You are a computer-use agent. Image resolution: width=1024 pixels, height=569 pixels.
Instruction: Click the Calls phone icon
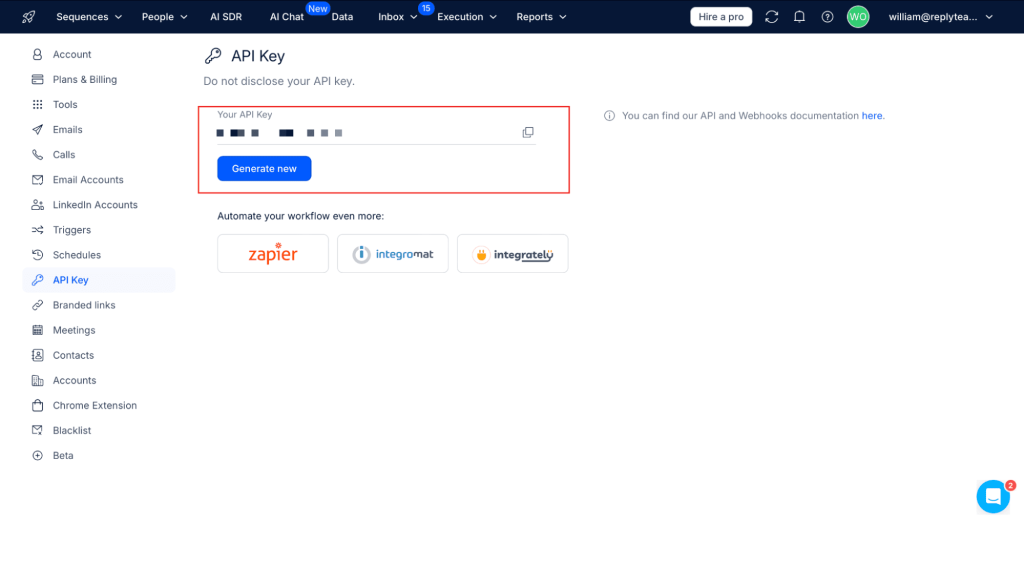pyautogui.click(x=37, y=155)
